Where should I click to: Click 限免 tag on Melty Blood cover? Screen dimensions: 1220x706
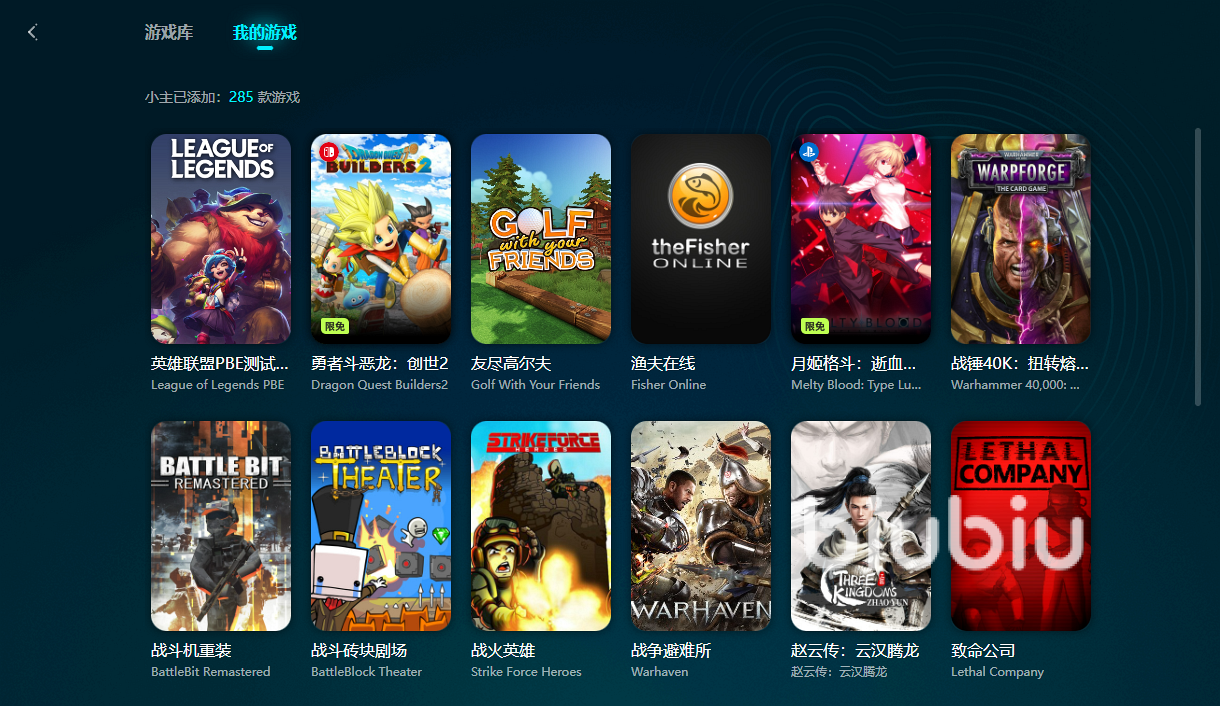(x=815, y=326)
